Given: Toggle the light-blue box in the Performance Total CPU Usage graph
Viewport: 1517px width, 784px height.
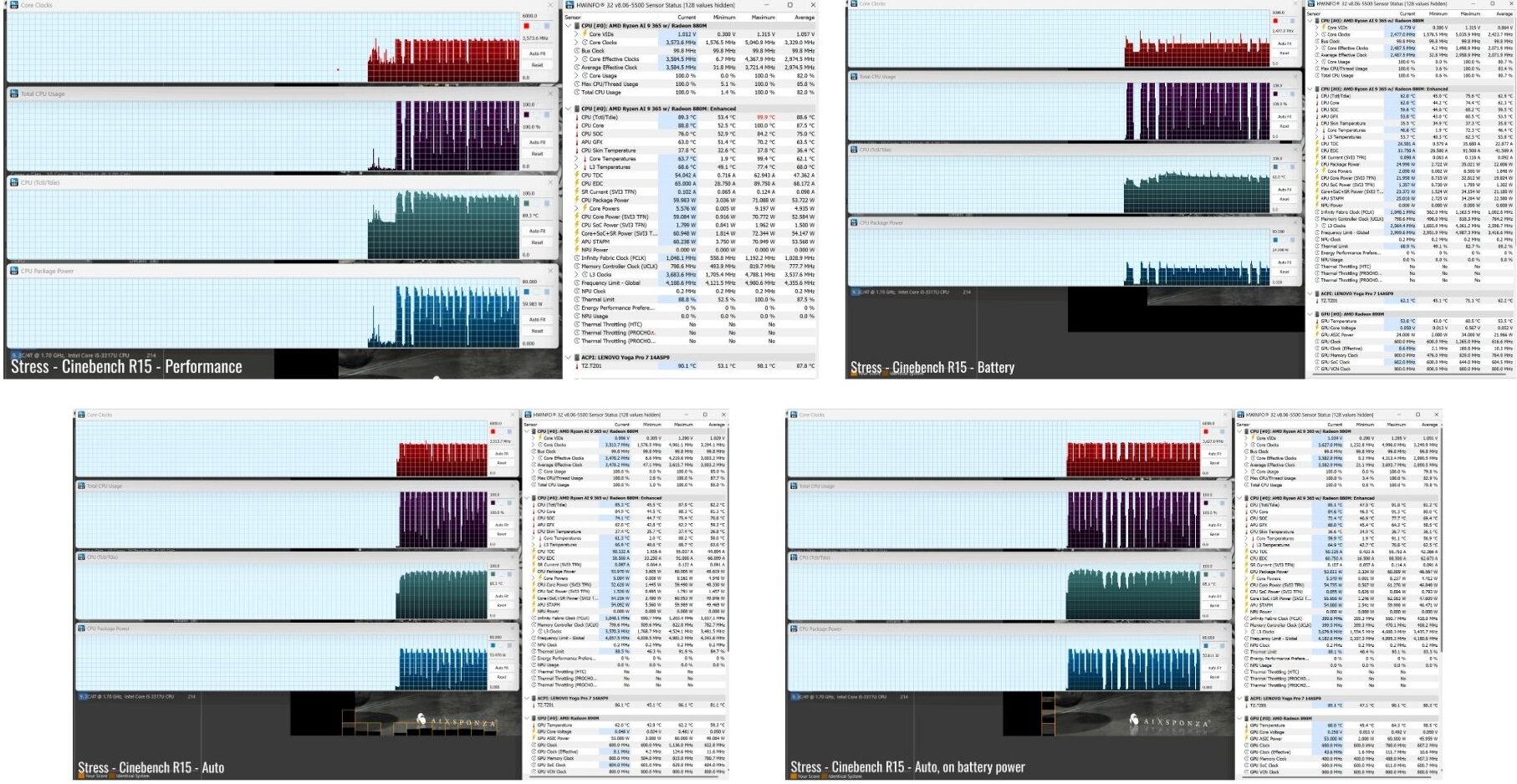Looking at the screenshot, I should pos(548,115).
